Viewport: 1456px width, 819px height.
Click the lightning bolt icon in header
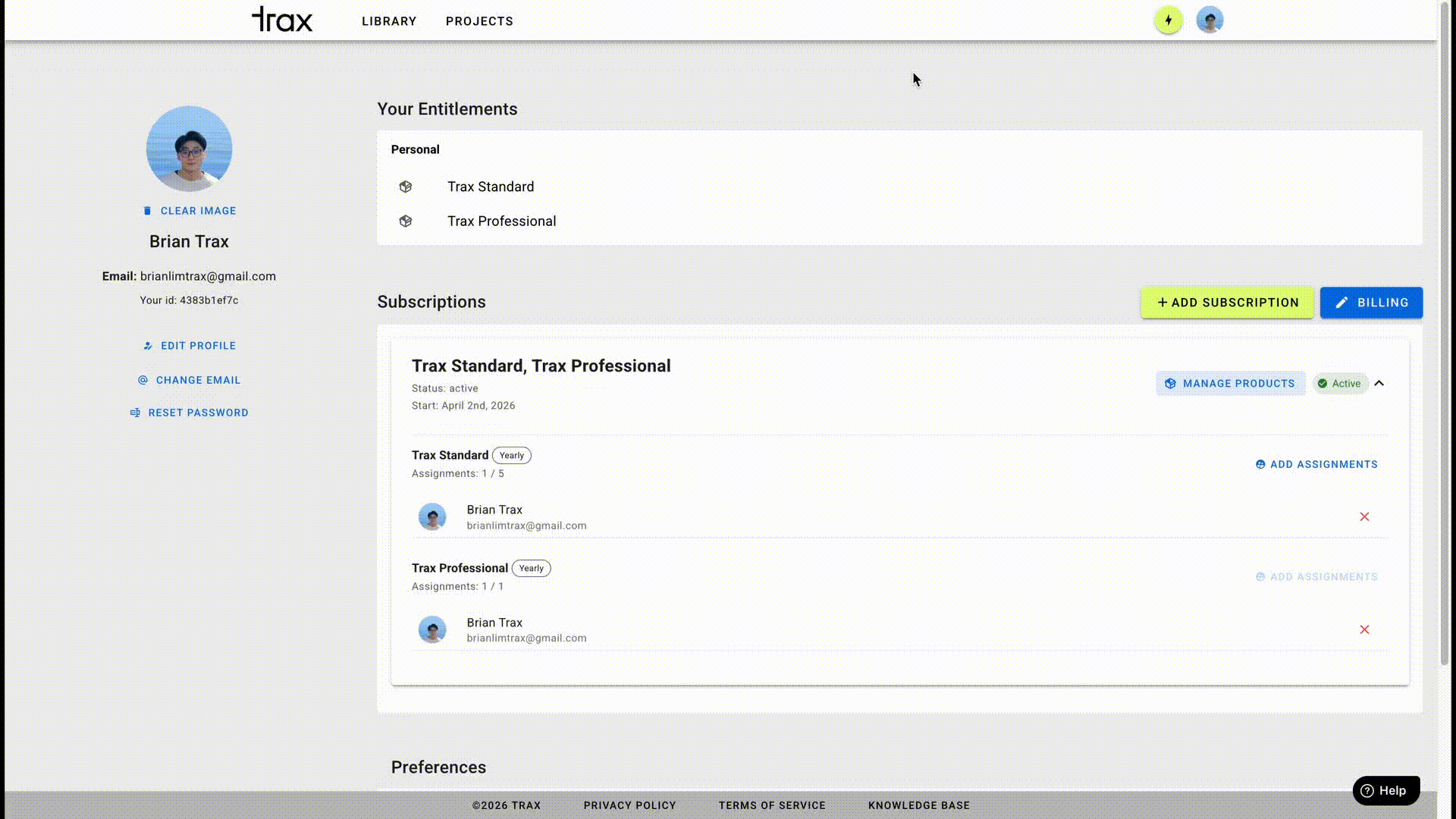[1168, 20]
